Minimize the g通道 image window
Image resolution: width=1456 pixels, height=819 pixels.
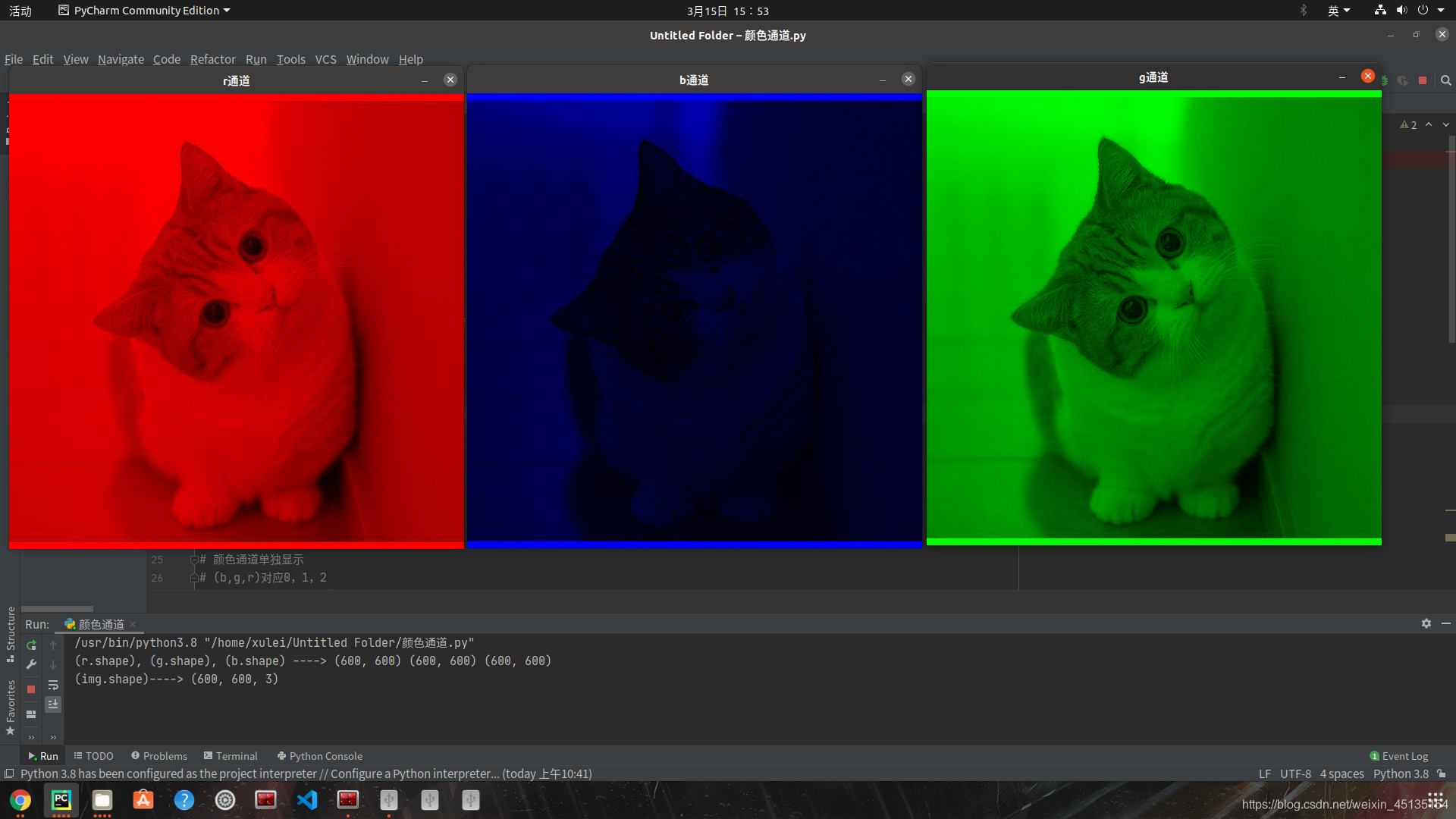pyautogui.click(x=1342, y=77)
